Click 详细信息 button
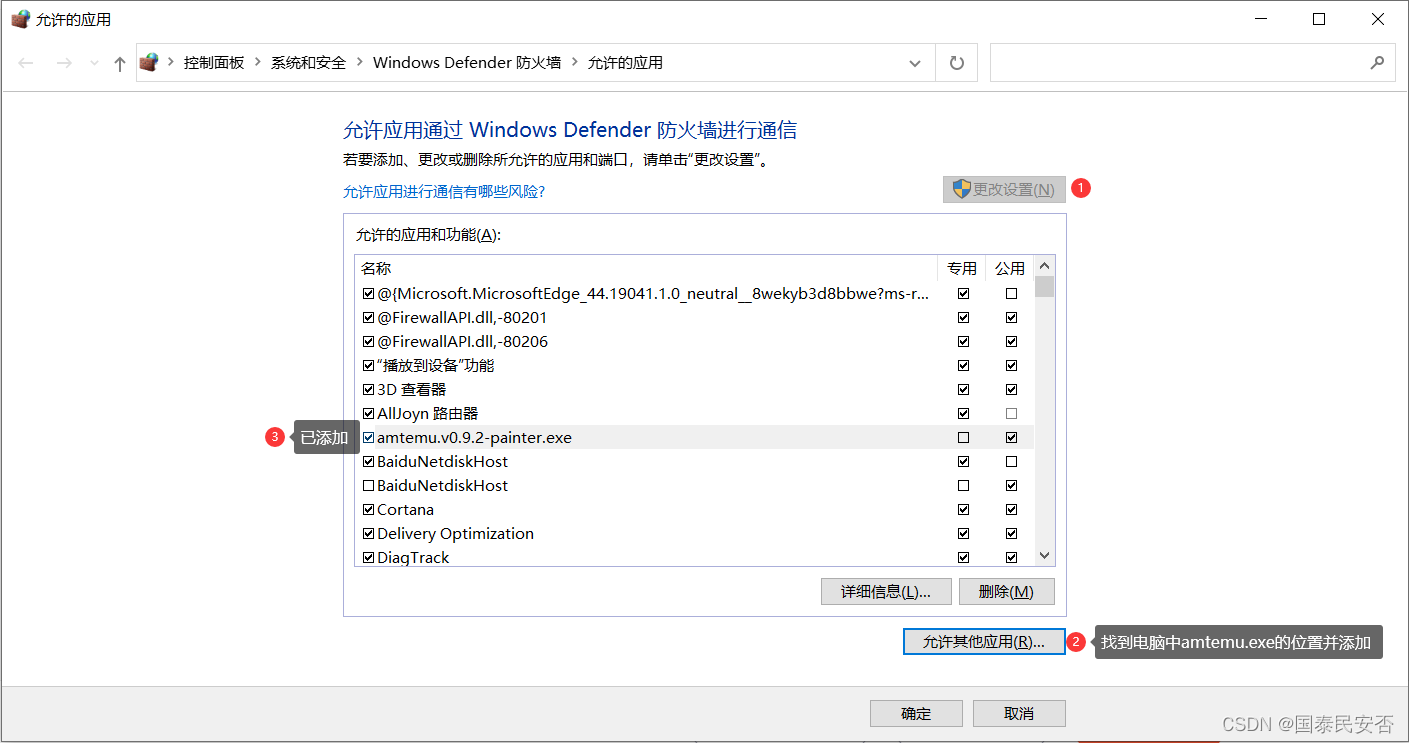 pyautogui.click(x=885, y=591)
